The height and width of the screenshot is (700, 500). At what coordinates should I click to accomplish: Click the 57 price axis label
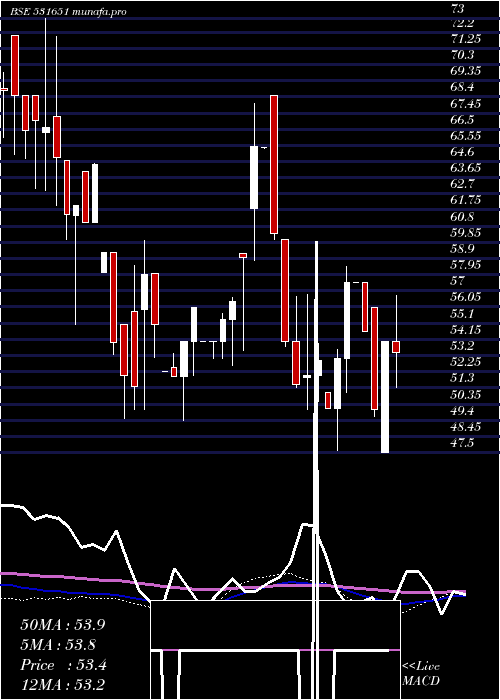(x=458, y=281)
